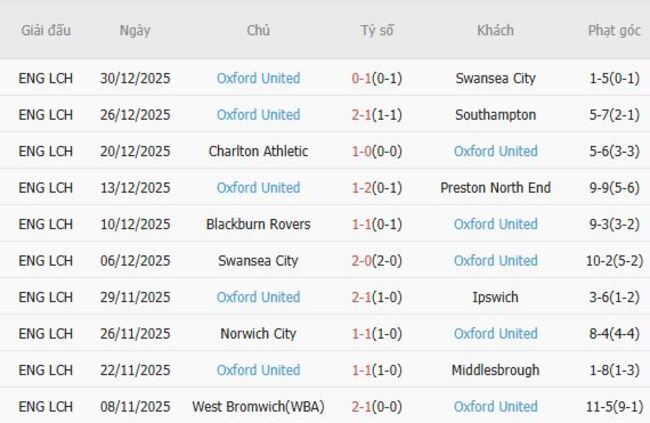650x423 pixels.
Task: Click Oxford United in the 20/12/2025 row
Action: click(x=495, y=151)
